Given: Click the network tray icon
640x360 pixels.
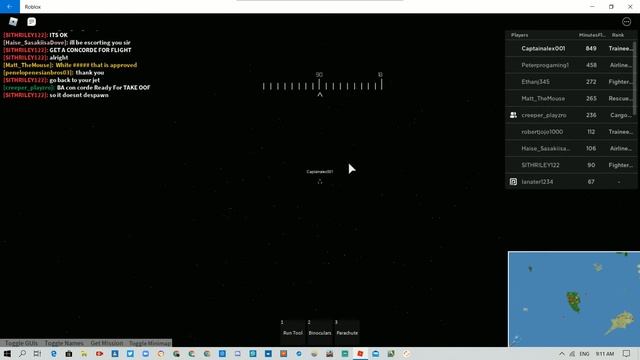Looking at the screenshot, I should coord(572,353).
